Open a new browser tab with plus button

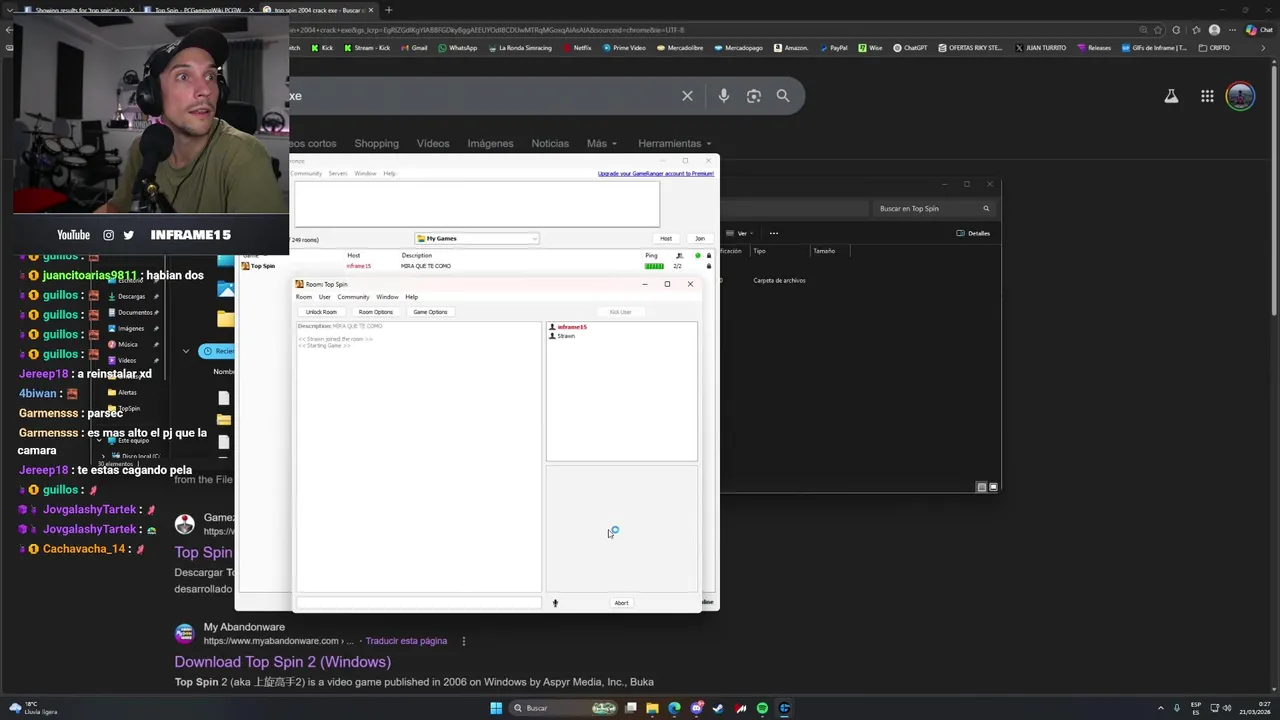[x=388, y=10]
